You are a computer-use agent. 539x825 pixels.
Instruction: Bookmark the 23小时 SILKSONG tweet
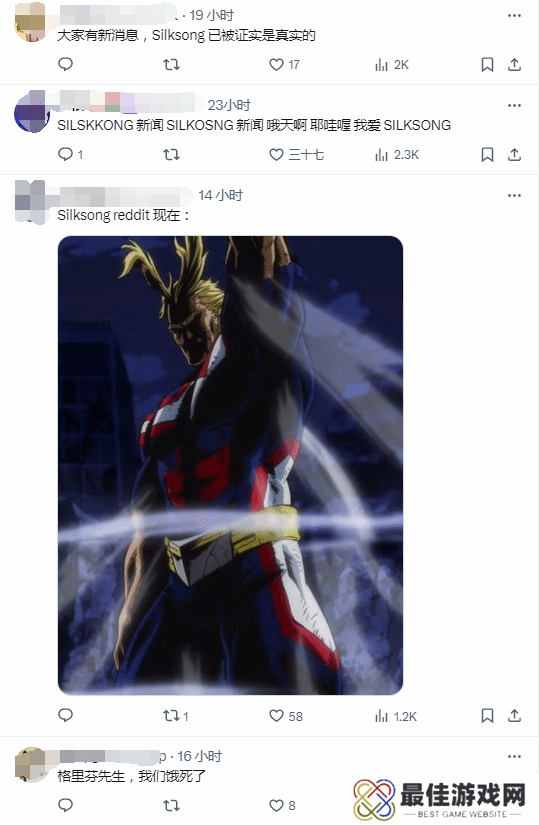pos(487,155)
